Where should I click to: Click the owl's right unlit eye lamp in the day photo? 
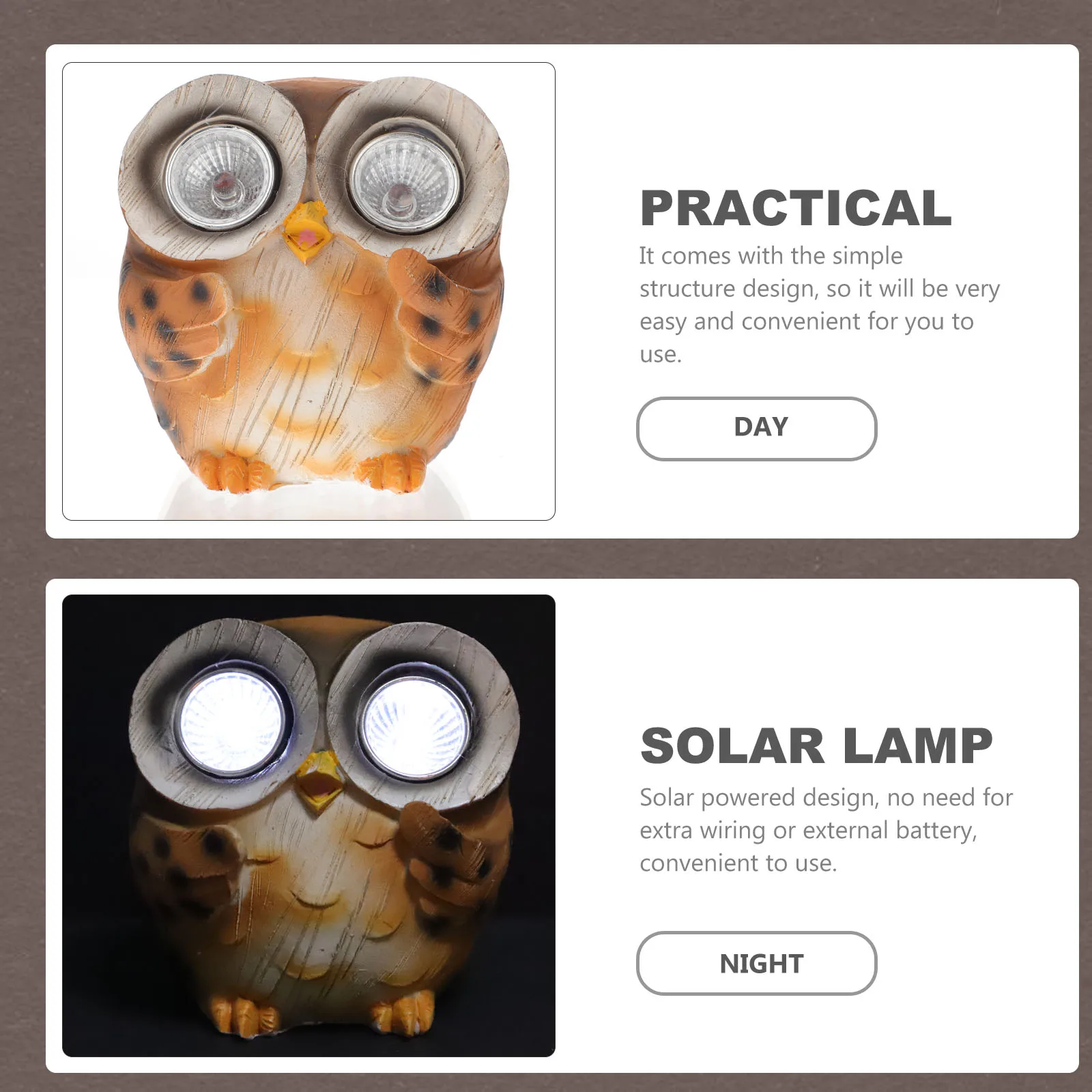click(403, 177)
